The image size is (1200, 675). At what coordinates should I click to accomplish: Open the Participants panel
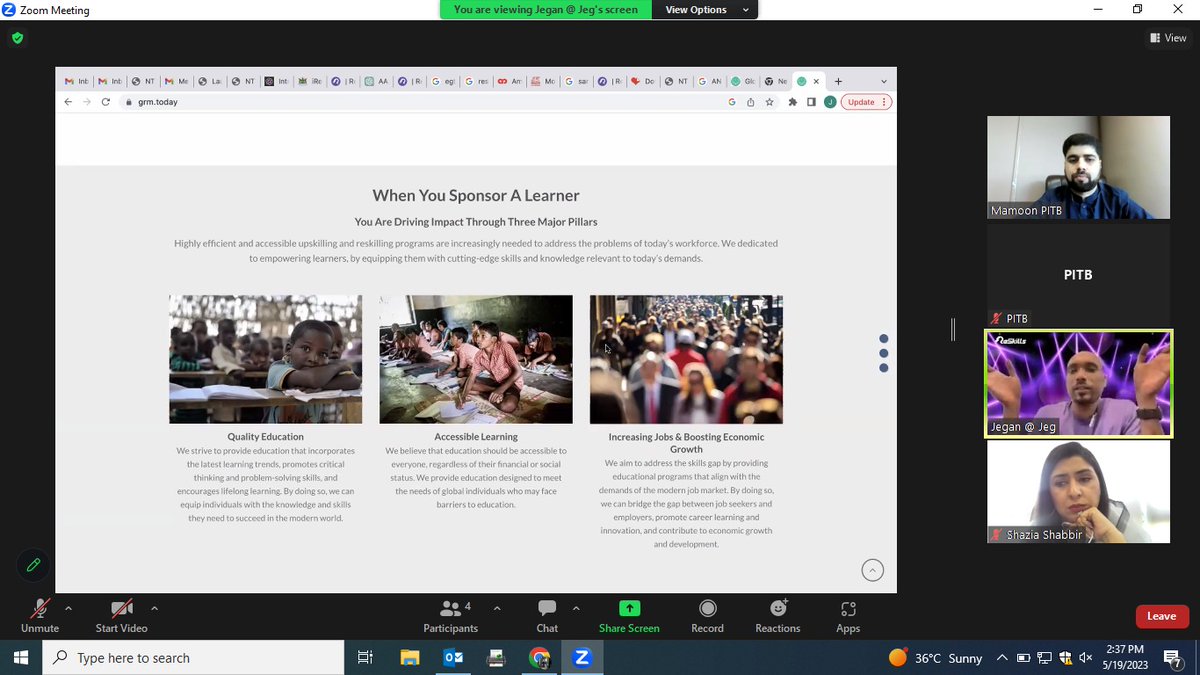[x=451, y=615]
